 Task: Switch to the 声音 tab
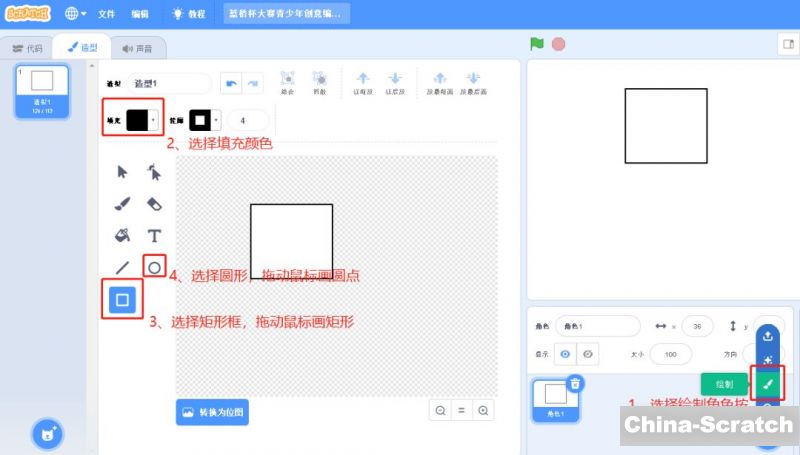coord(139,48)
